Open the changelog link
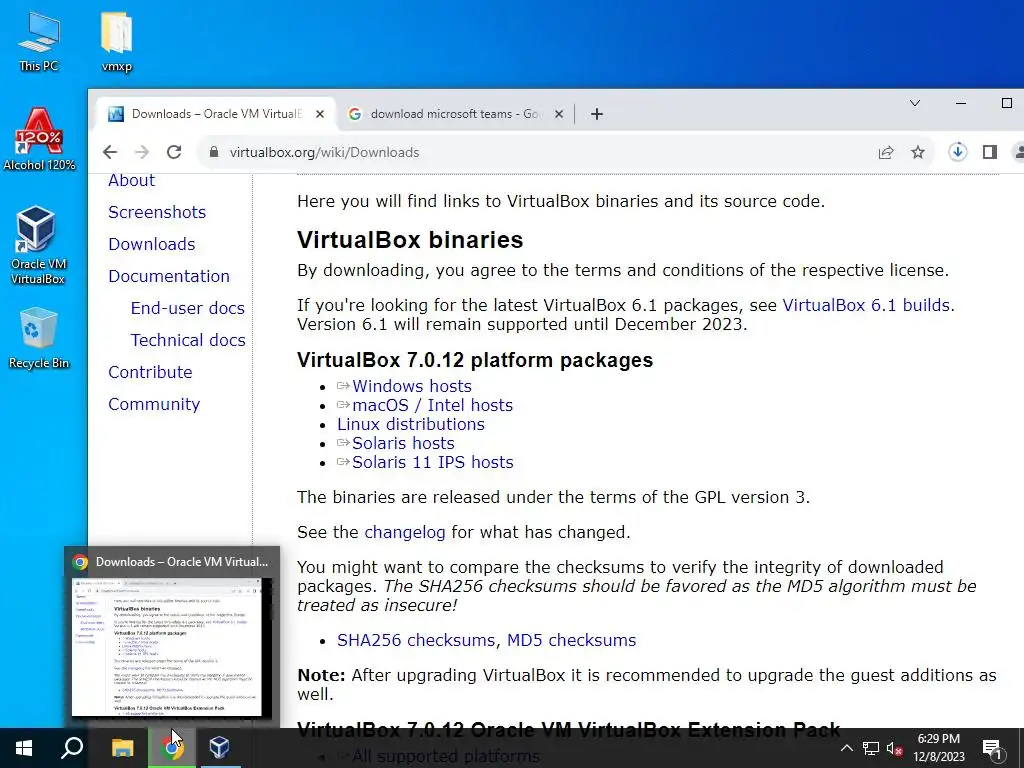The width and height of the screenshot is (1024, 768). click(x=405, y=532)
